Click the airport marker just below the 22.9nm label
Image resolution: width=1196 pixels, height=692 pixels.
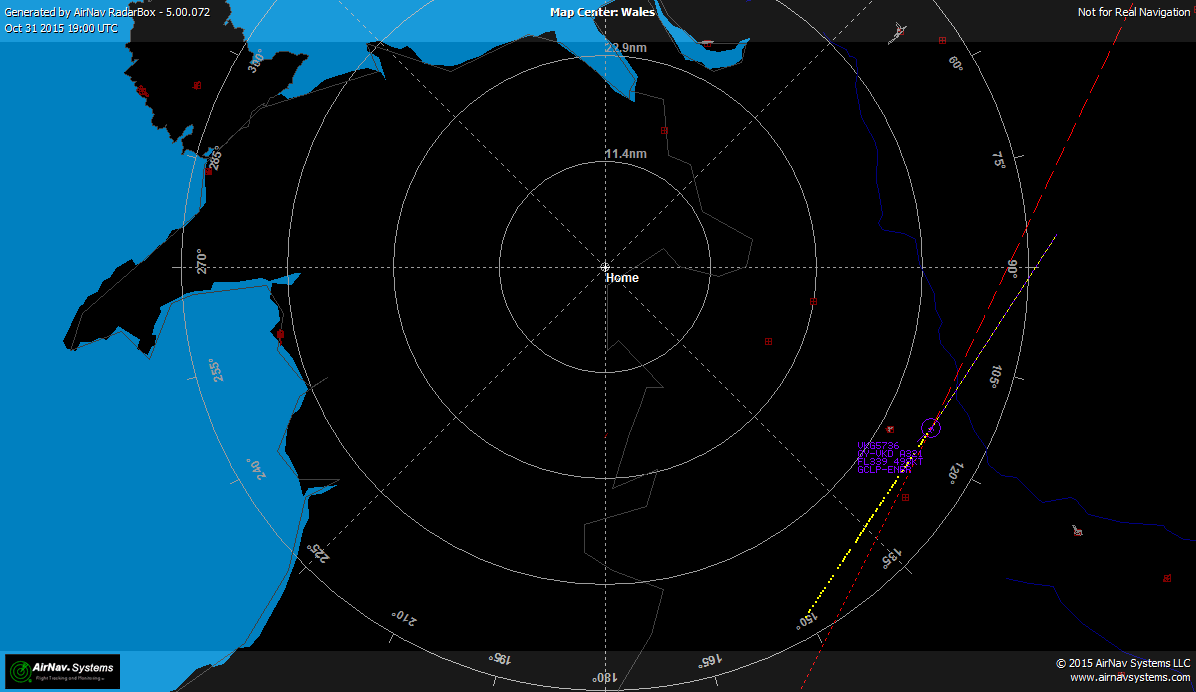(x=663, y=130)
